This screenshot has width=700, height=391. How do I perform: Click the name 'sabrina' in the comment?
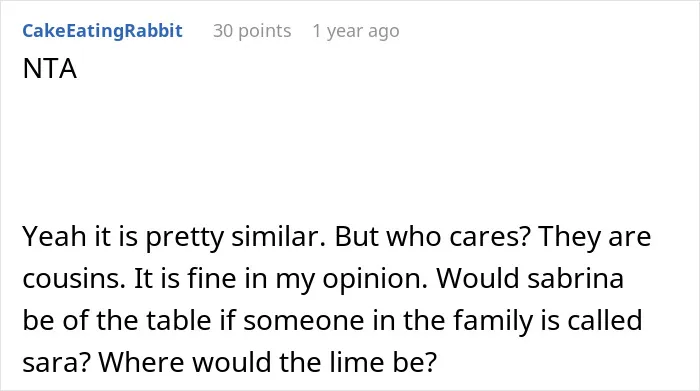coord(575,279)
